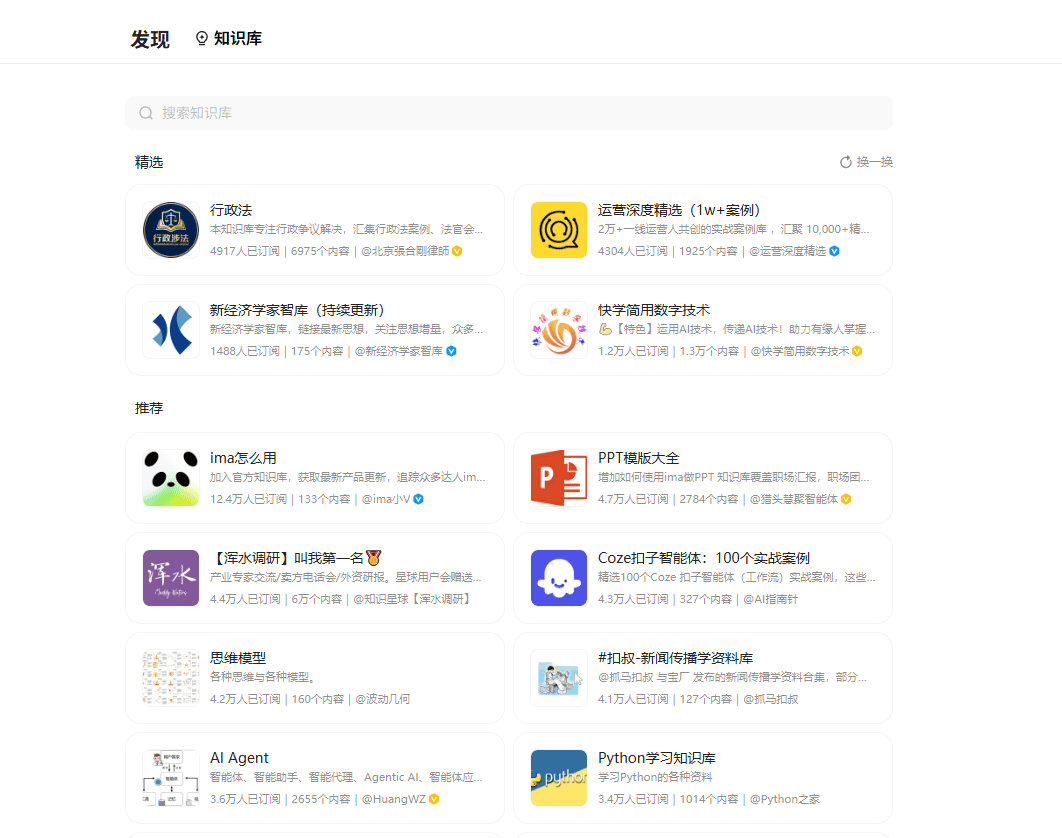Click the Coze扣子智能体 ghost icon
This screenshot has width=1062, height=838.
(x=559, y=578)
